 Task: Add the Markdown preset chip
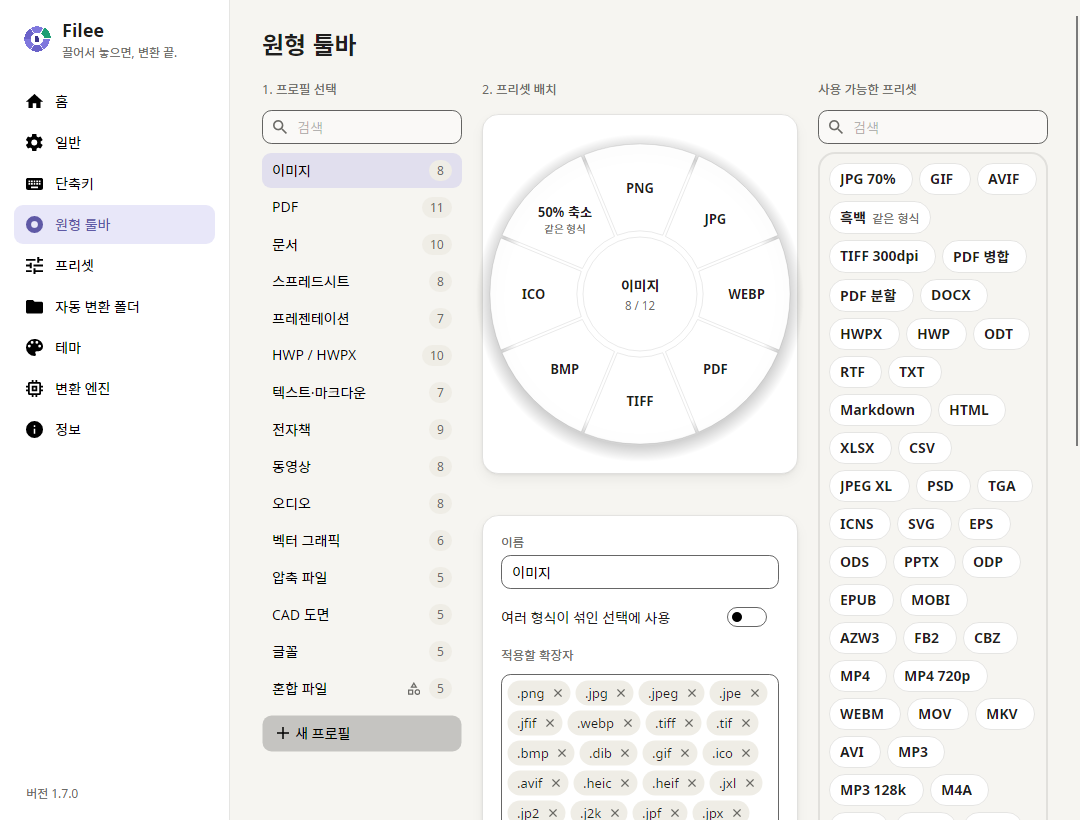pos(880,410)
